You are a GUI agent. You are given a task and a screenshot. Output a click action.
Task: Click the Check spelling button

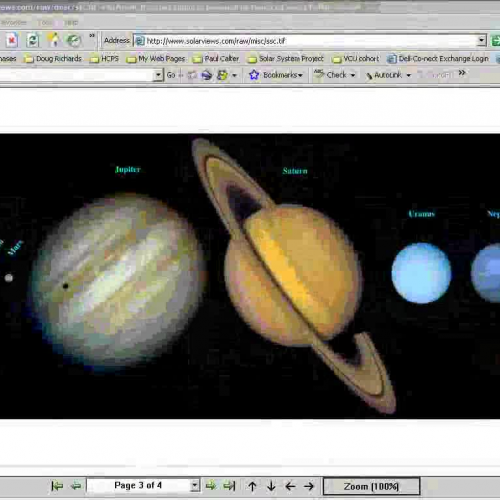(330, 75)
